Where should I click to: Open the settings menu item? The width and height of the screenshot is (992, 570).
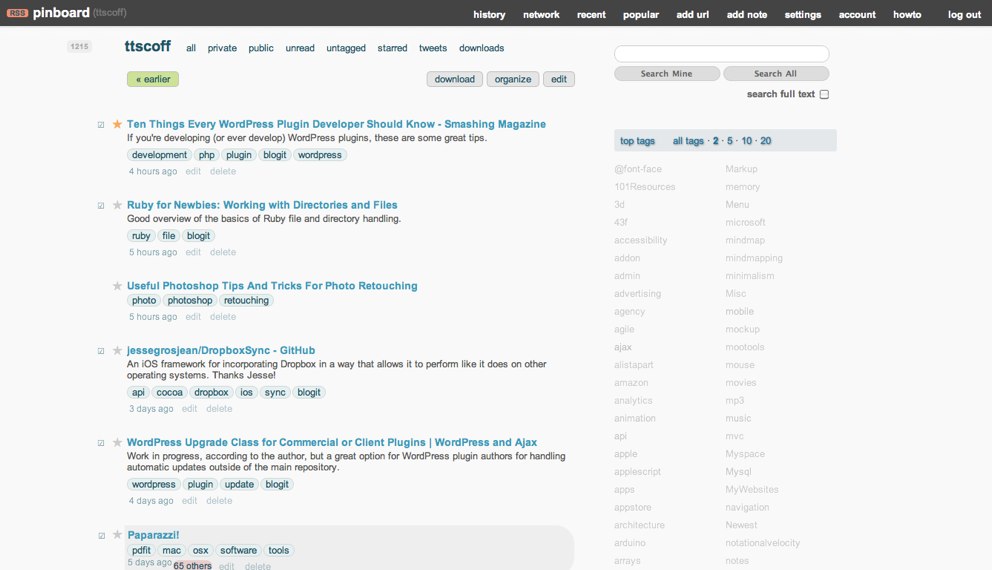coord(802,15)
